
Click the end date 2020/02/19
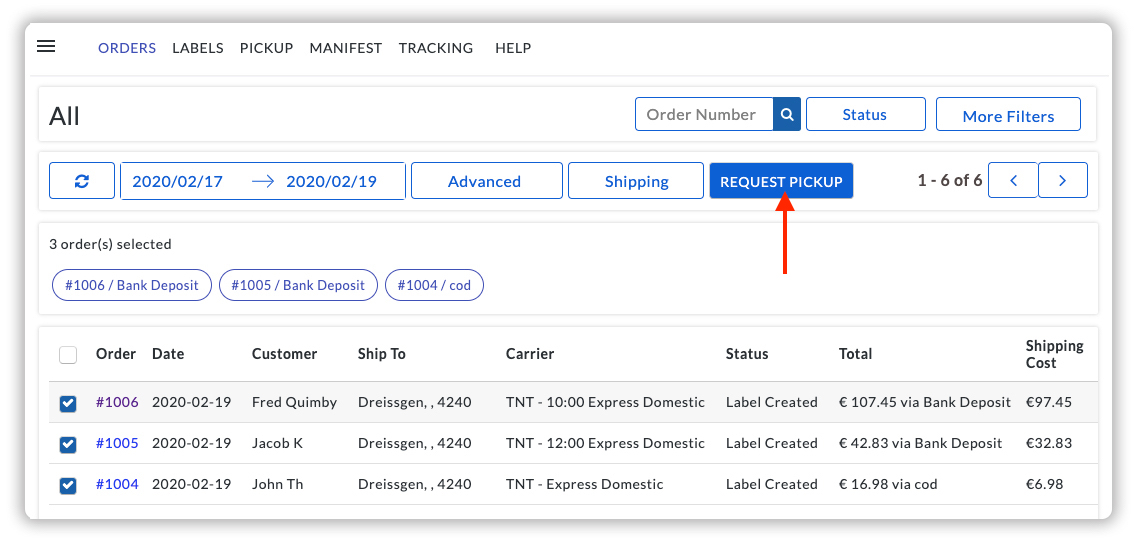point(332,181)
